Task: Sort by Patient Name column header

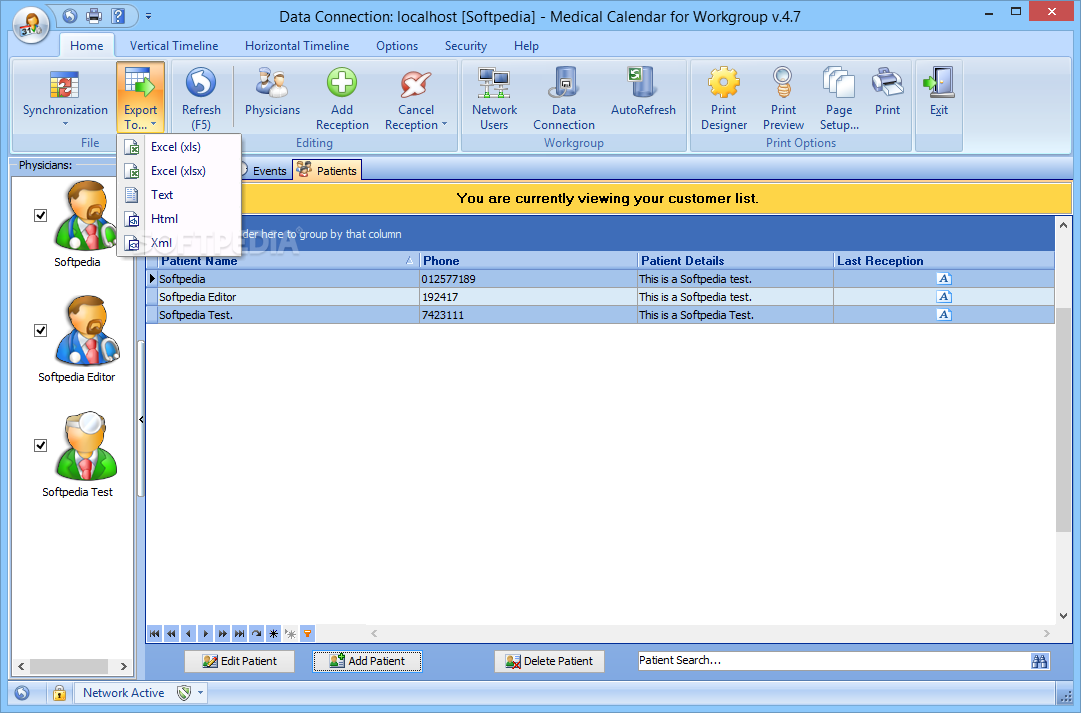Action: pyautogui.click(x=288, y=261)
